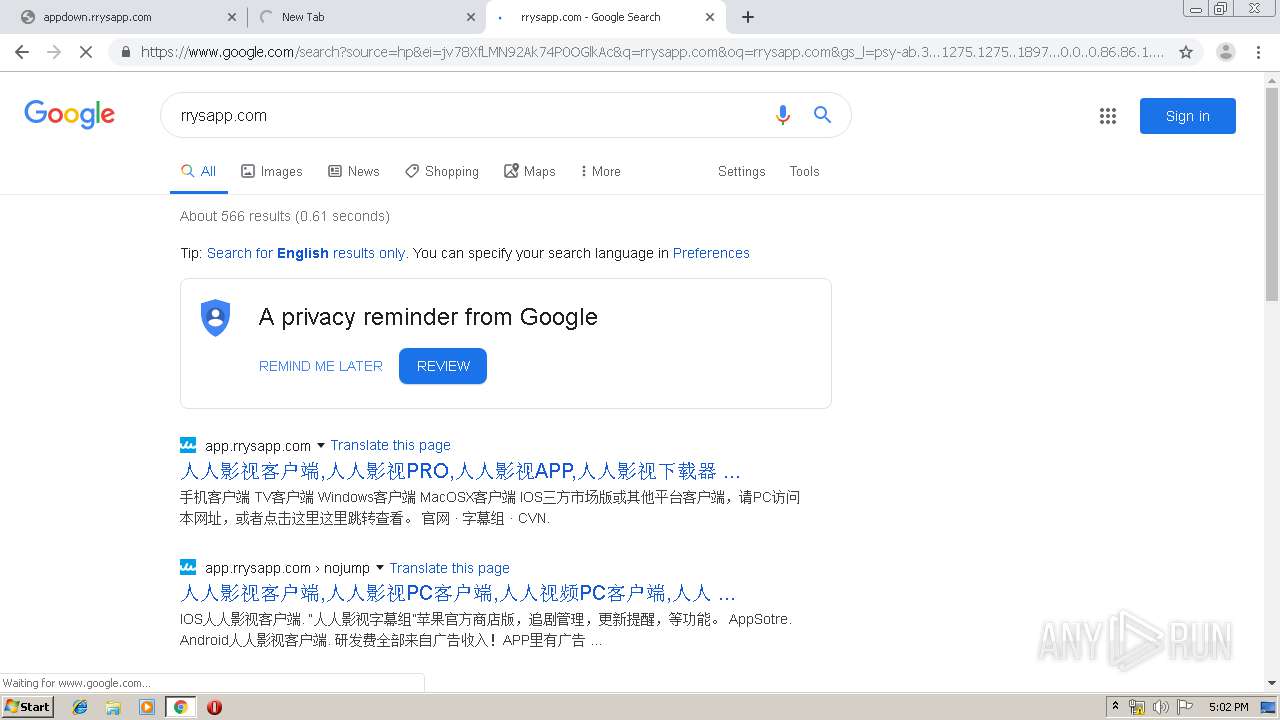Select All results tab
The image size is (1280, 720).
(198, 171)
